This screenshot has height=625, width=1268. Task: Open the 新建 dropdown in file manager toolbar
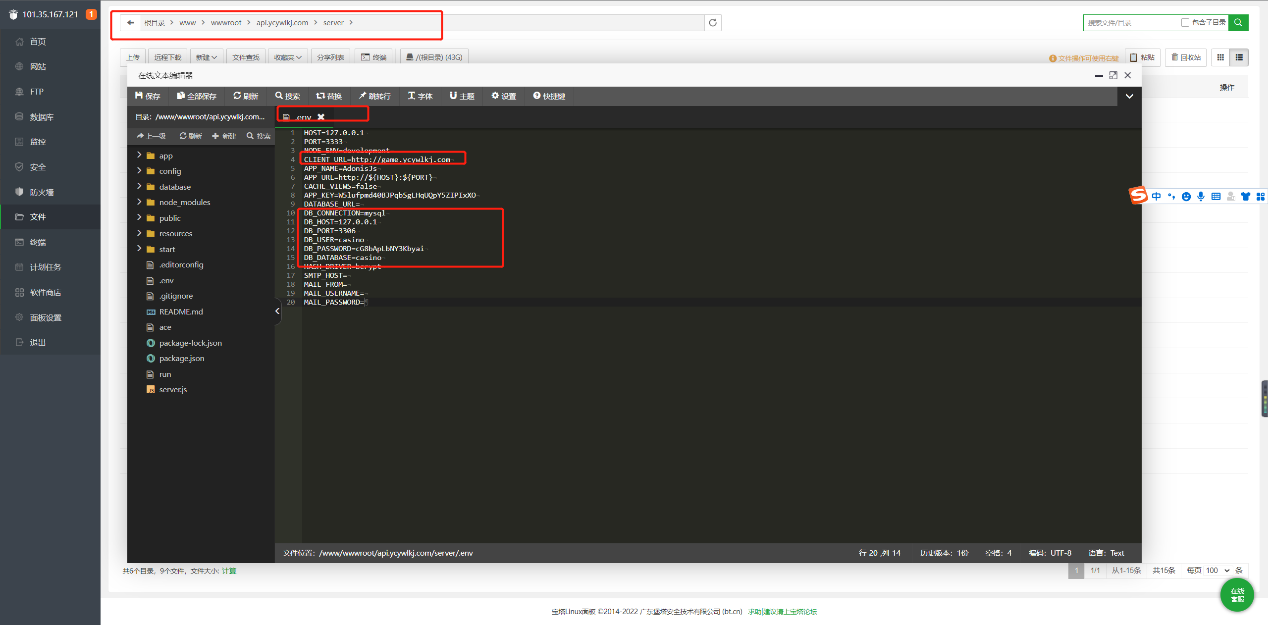click(x=206, y=58)
